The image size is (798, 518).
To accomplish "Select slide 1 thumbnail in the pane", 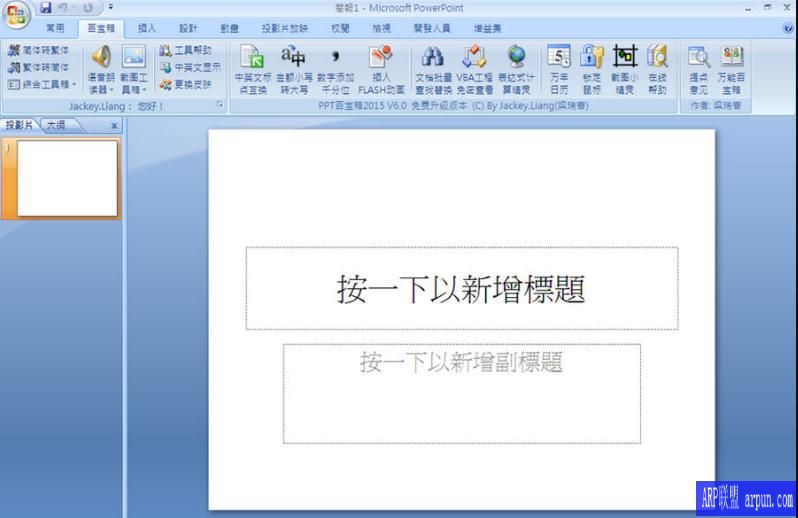I will pos(67,178).
